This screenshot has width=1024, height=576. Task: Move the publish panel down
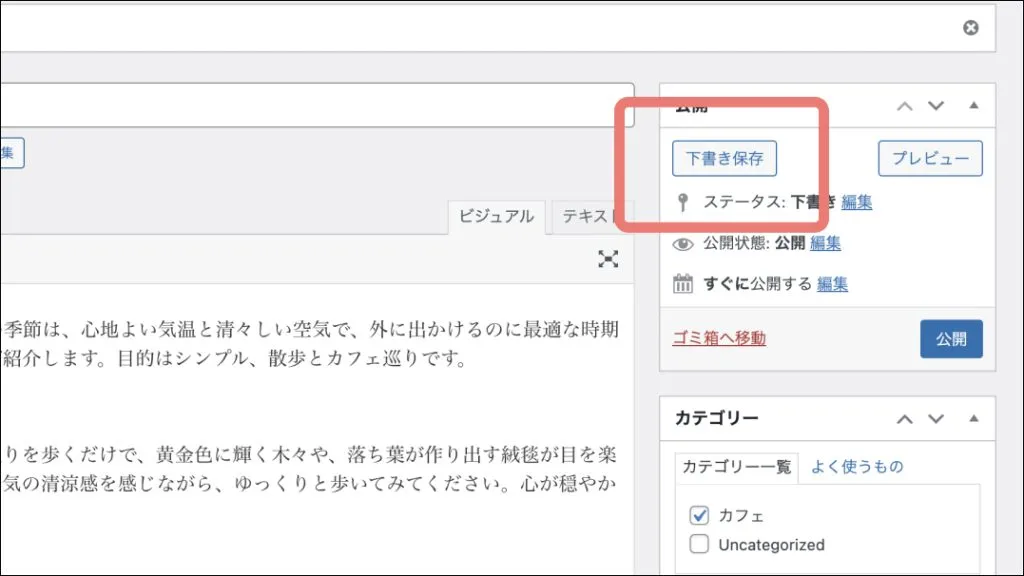coord(936,106)
